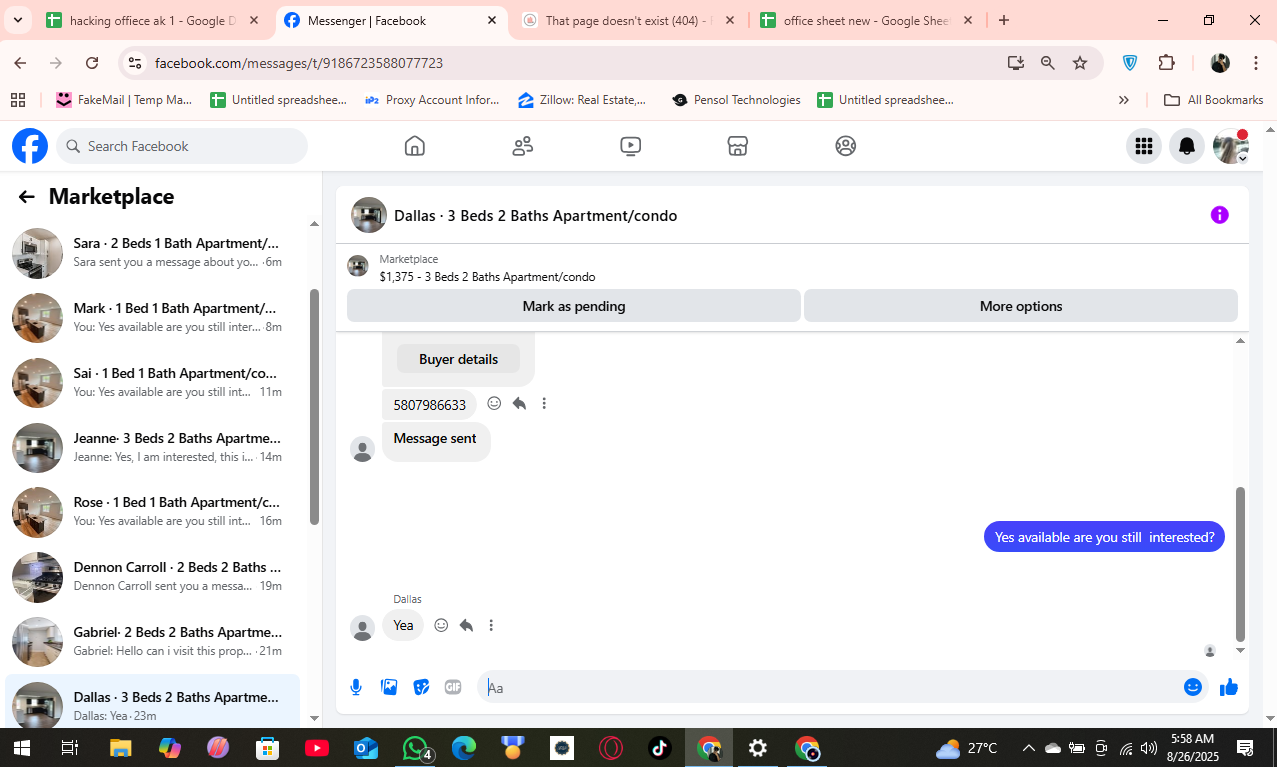Image resolution: width=1277 pixels, height=767 pixels.
Task: Select Dallas 3 Beds 2 Baths conversation
Action: 153,702
